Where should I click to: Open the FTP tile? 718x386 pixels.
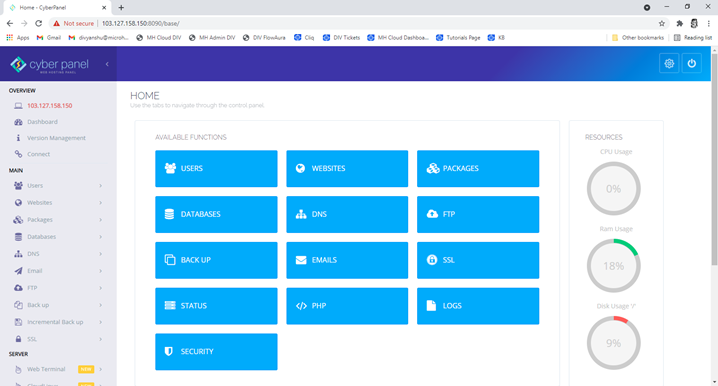click(x=478, y=214)
